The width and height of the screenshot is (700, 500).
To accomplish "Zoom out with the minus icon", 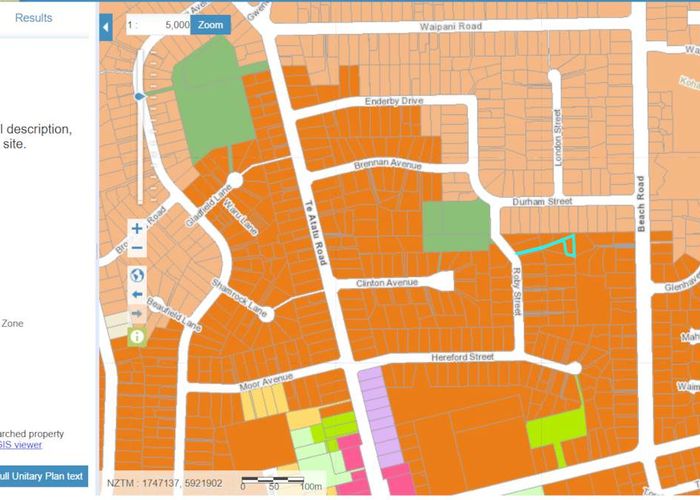I will [x=137, y=248].
